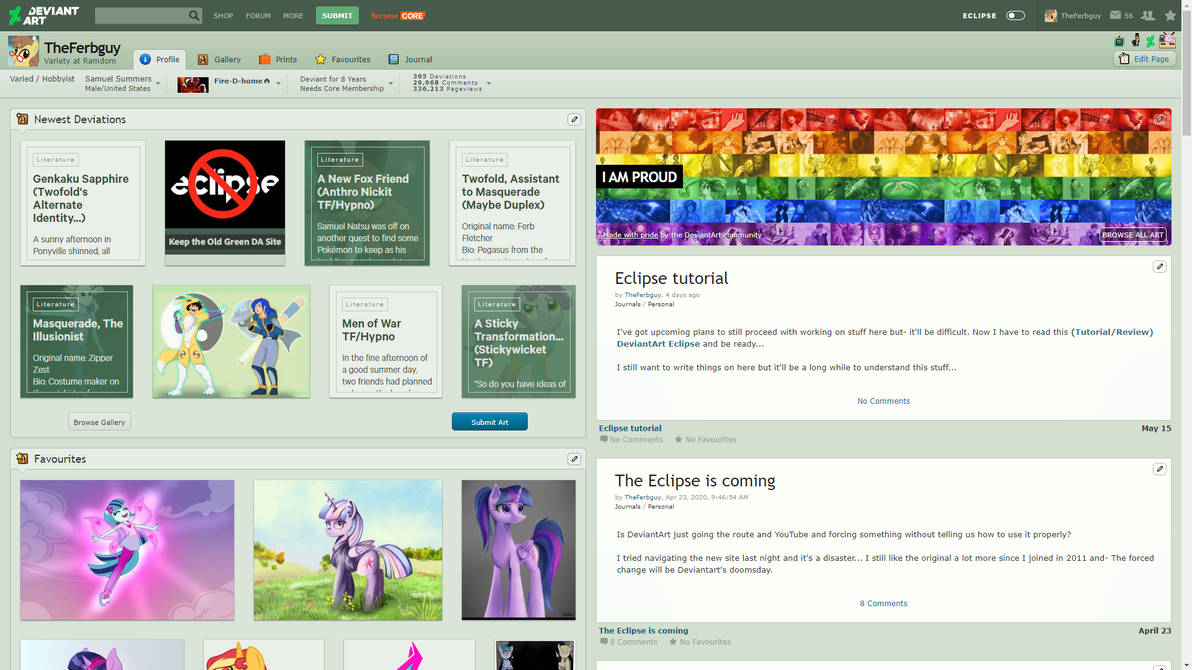Expand the Fire-D-home group dropdown arrow
Image resolution: width=1192 pixels, height=670 pixels.
(278, 84)
